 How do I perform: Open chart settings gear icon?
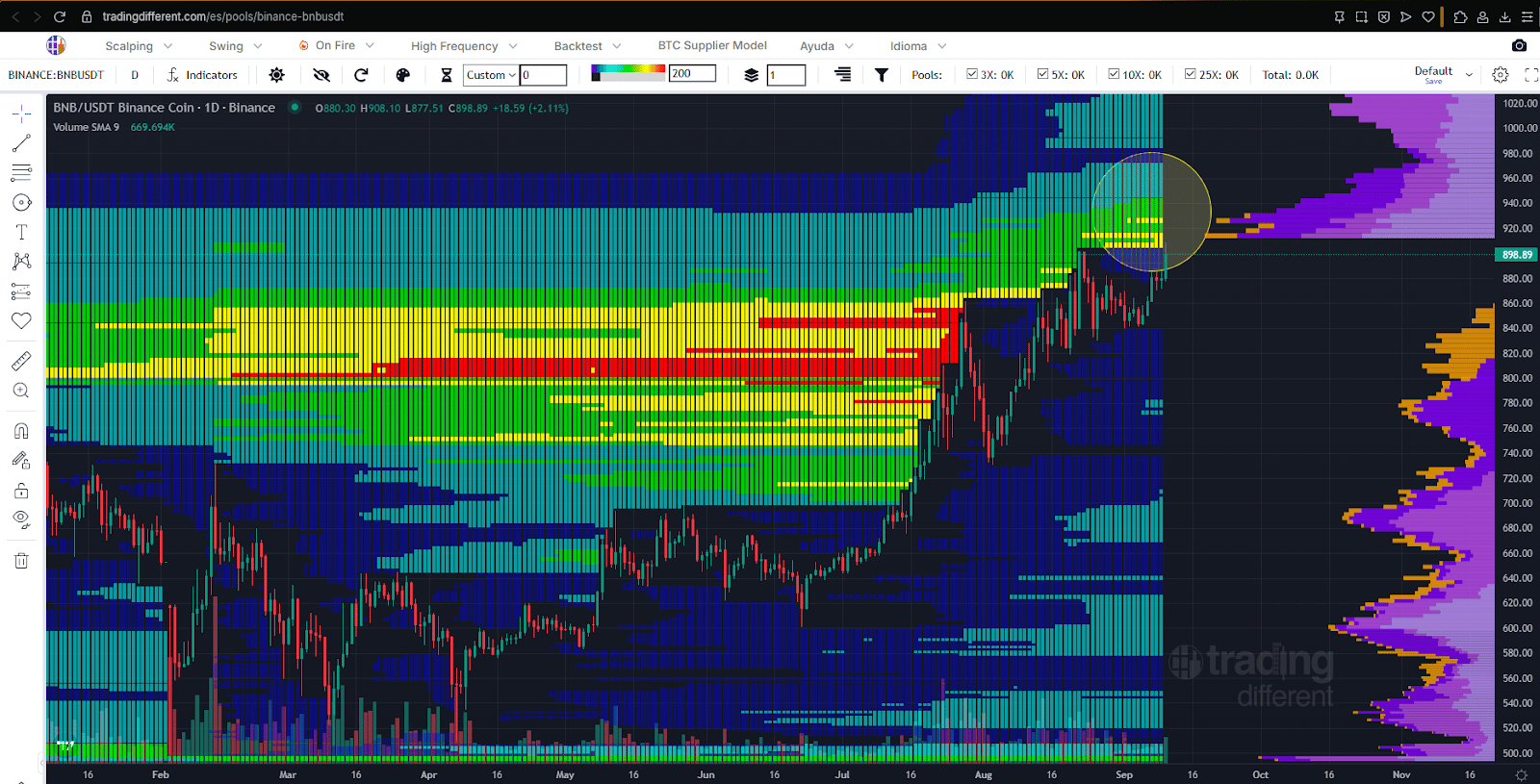point(1501,75)
